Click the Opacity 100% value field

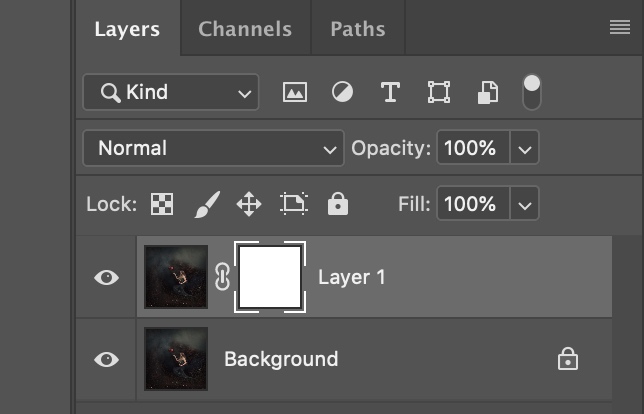click(x=473, y=148)
